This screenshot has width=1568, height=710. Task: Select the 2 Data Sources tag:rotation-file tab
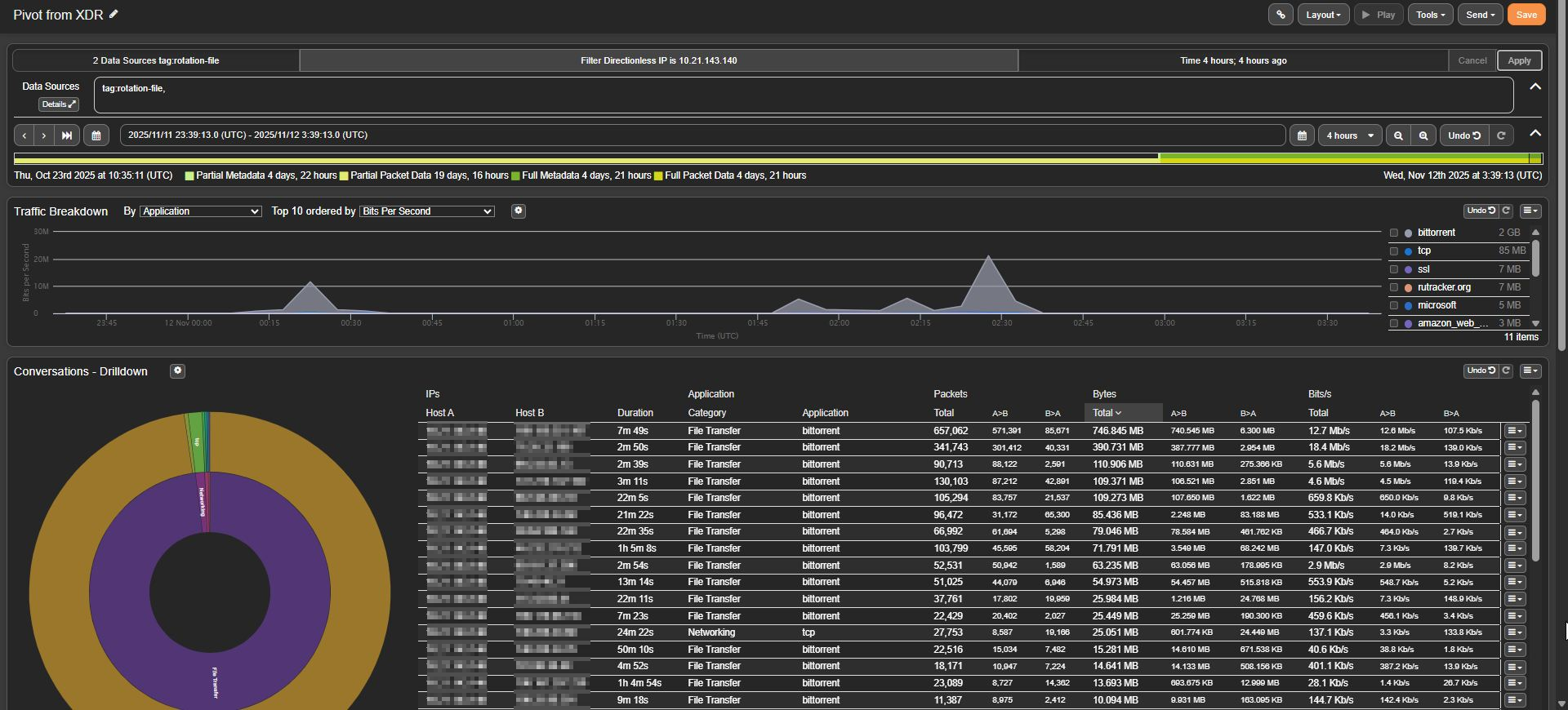point(156,60)
